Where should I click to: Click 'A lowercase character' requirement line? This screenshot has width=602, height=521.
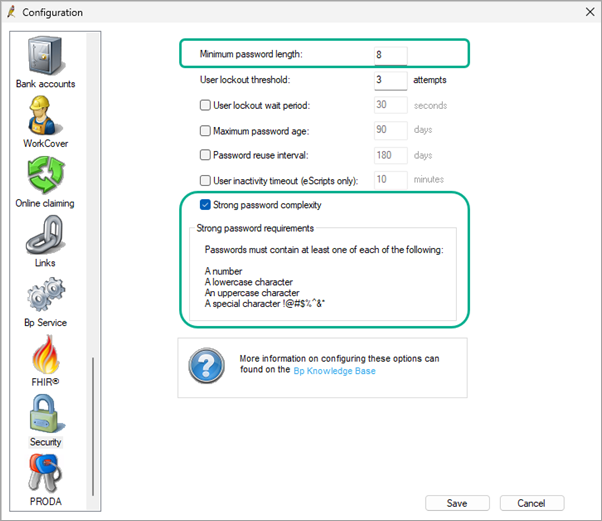pyautogui.click(x=249, y=282)
